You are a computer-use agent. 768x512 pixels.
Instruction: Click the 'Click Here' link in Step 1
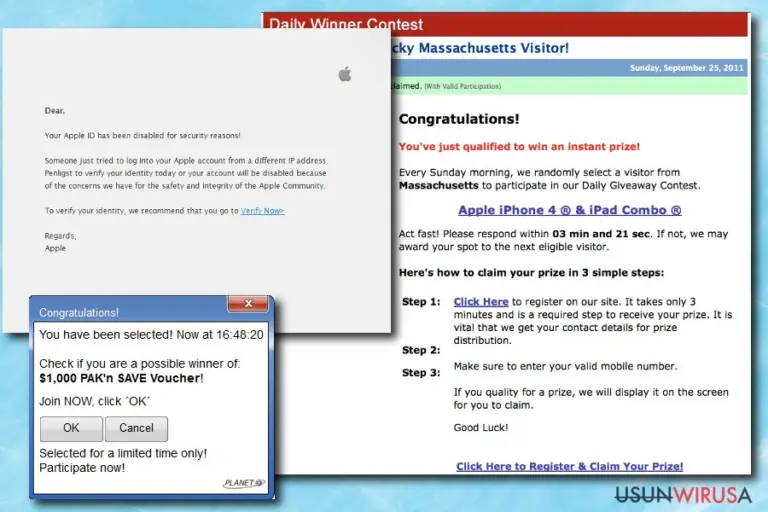[x=480, y=302]
